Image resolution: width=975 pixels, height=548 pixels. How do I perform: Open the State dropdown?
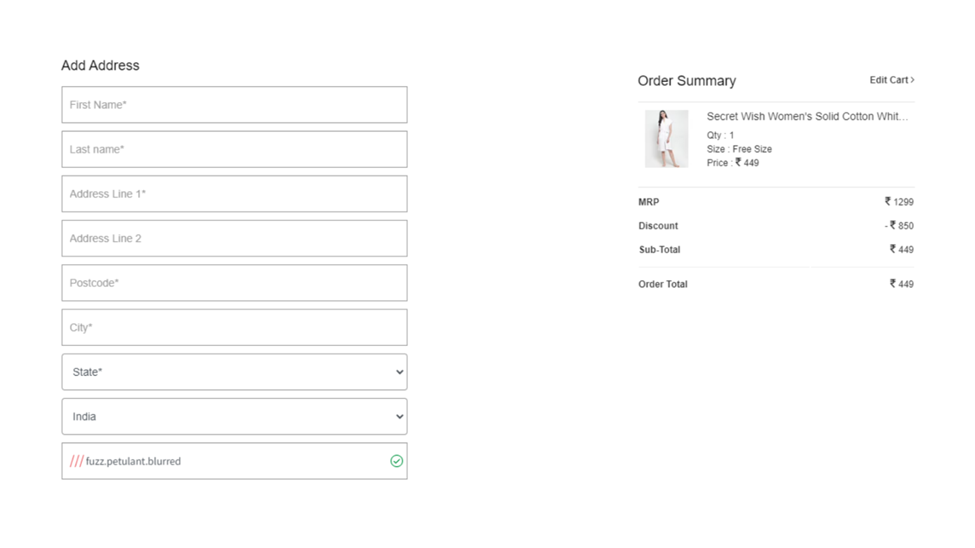pyautogui.click(x=234, y=372)
